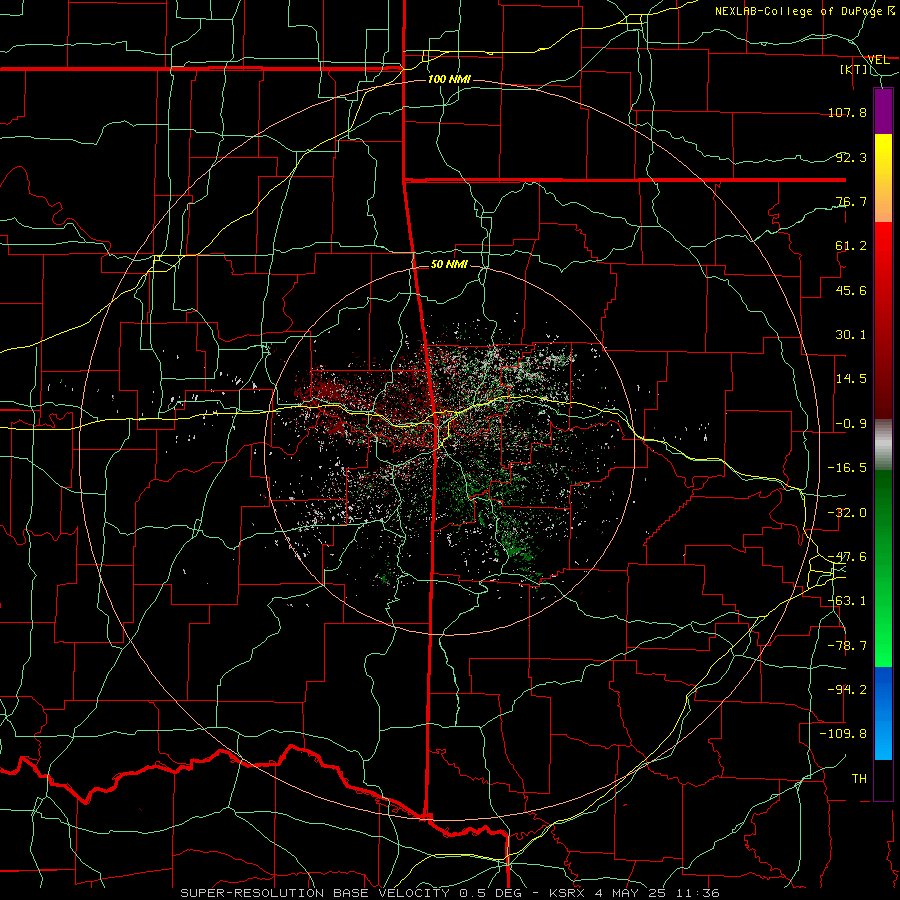Image resolution: width=900 pixels, height=900 pixels.
Task: Click the -0.9 velocity scale value
Action: [x=851, y=424]
